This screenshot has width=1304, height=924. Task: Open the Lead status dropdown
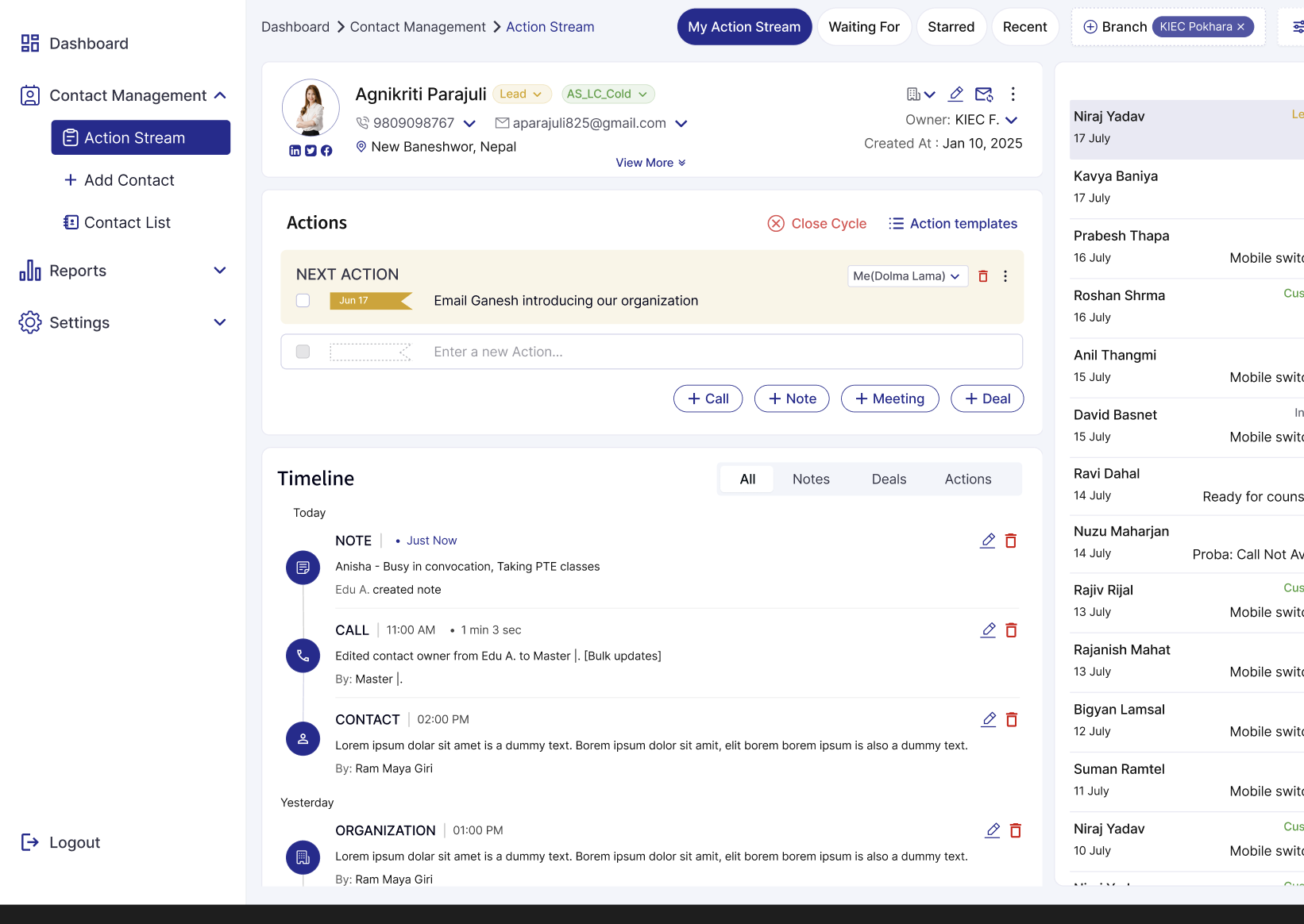(522, 94)
